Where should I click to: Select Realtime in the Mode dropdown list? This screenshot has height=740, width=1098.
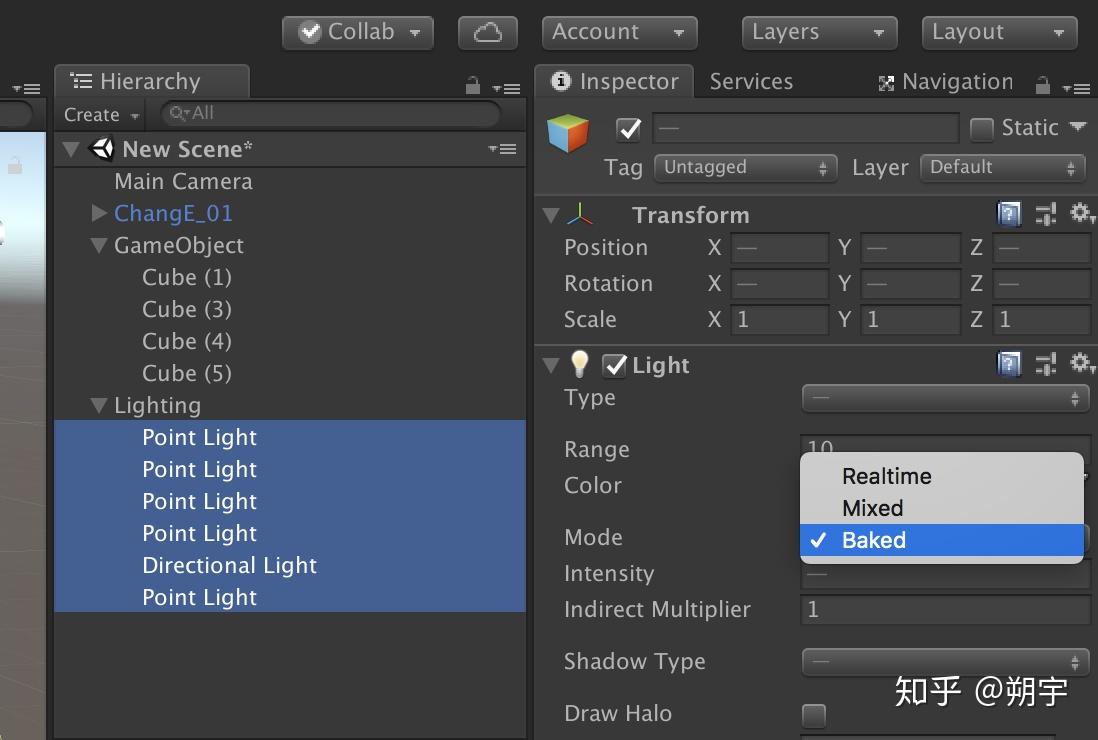click(886, 476)
